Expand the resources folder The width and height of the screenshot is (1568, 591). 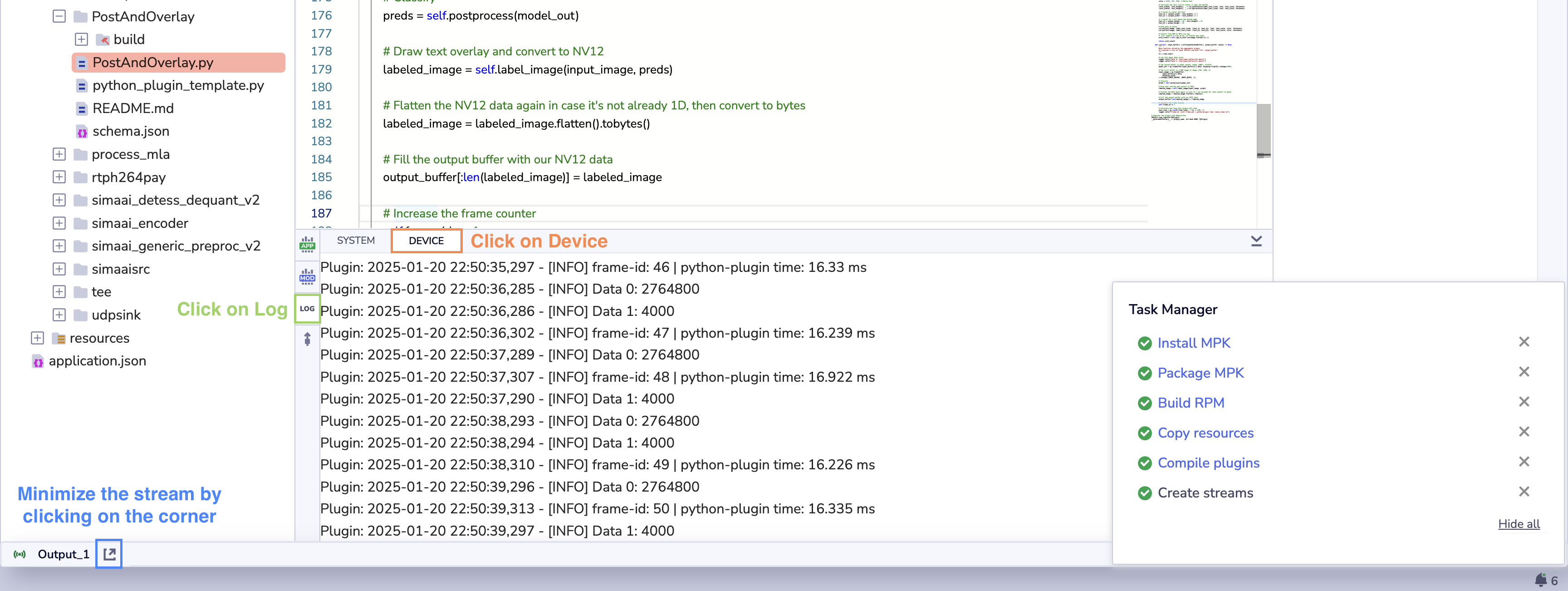tap(37, 338)
